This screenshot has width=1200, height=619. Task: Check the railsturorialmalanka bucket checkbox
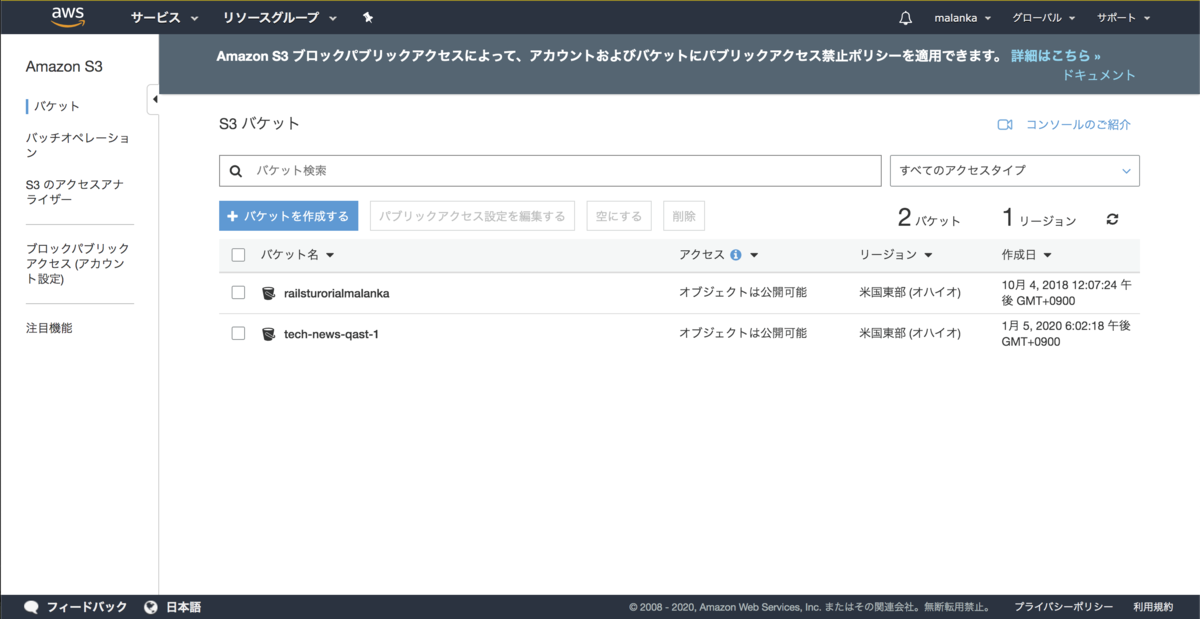[238, 293]
